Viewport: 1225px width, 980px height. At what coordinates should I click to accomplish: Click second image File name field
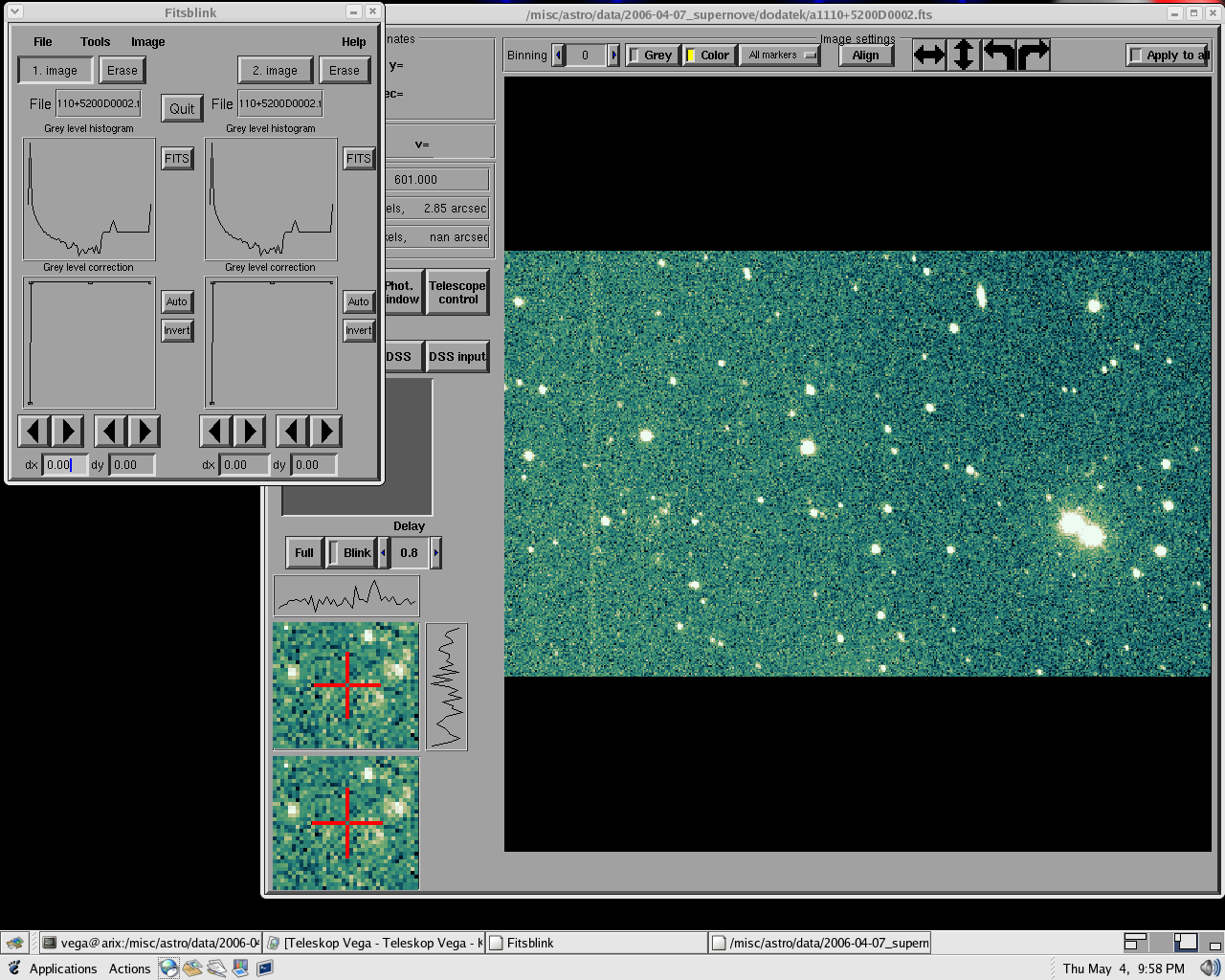point(280,103)
